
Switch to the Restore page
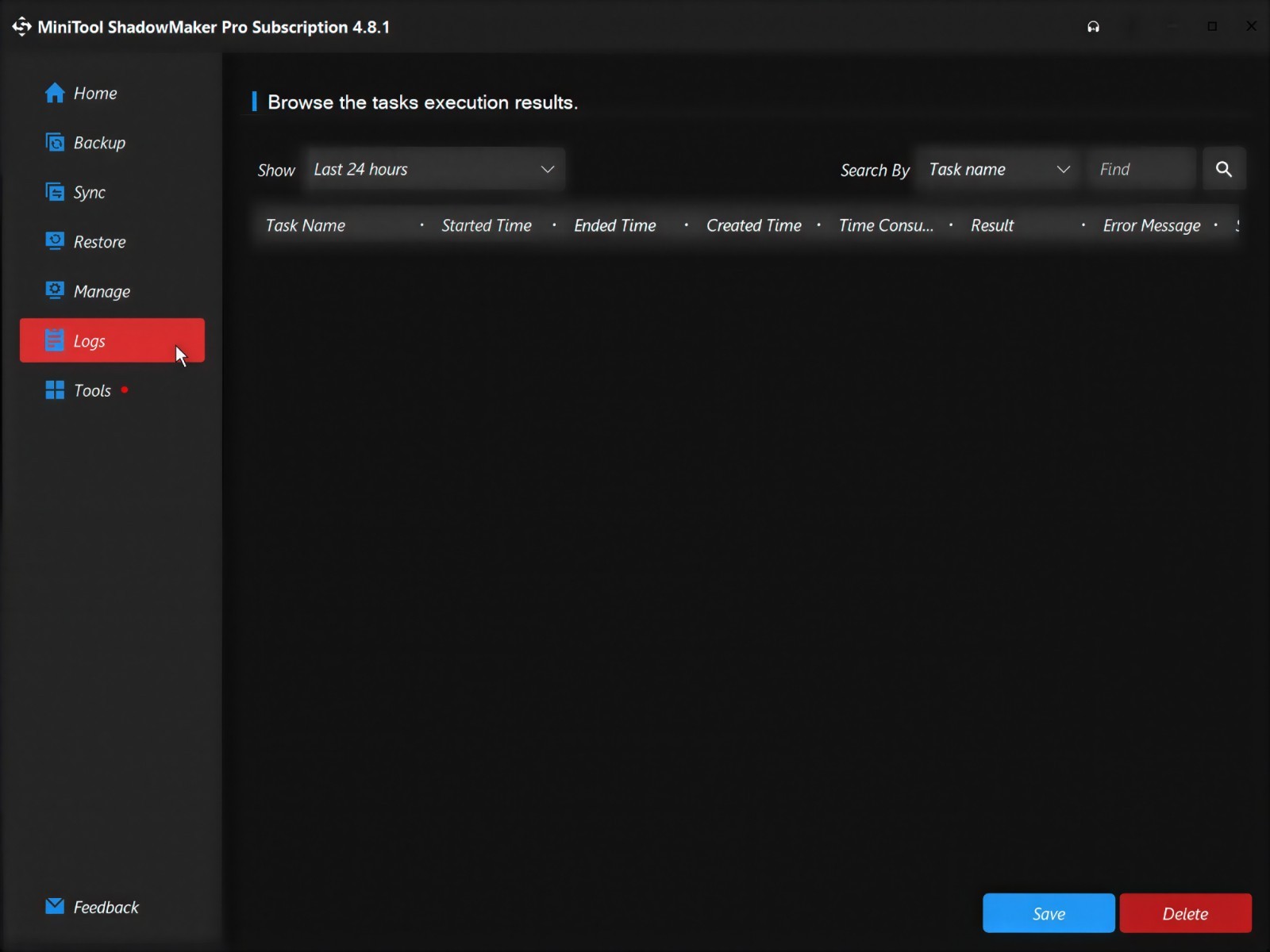click(x=112, y=242)
